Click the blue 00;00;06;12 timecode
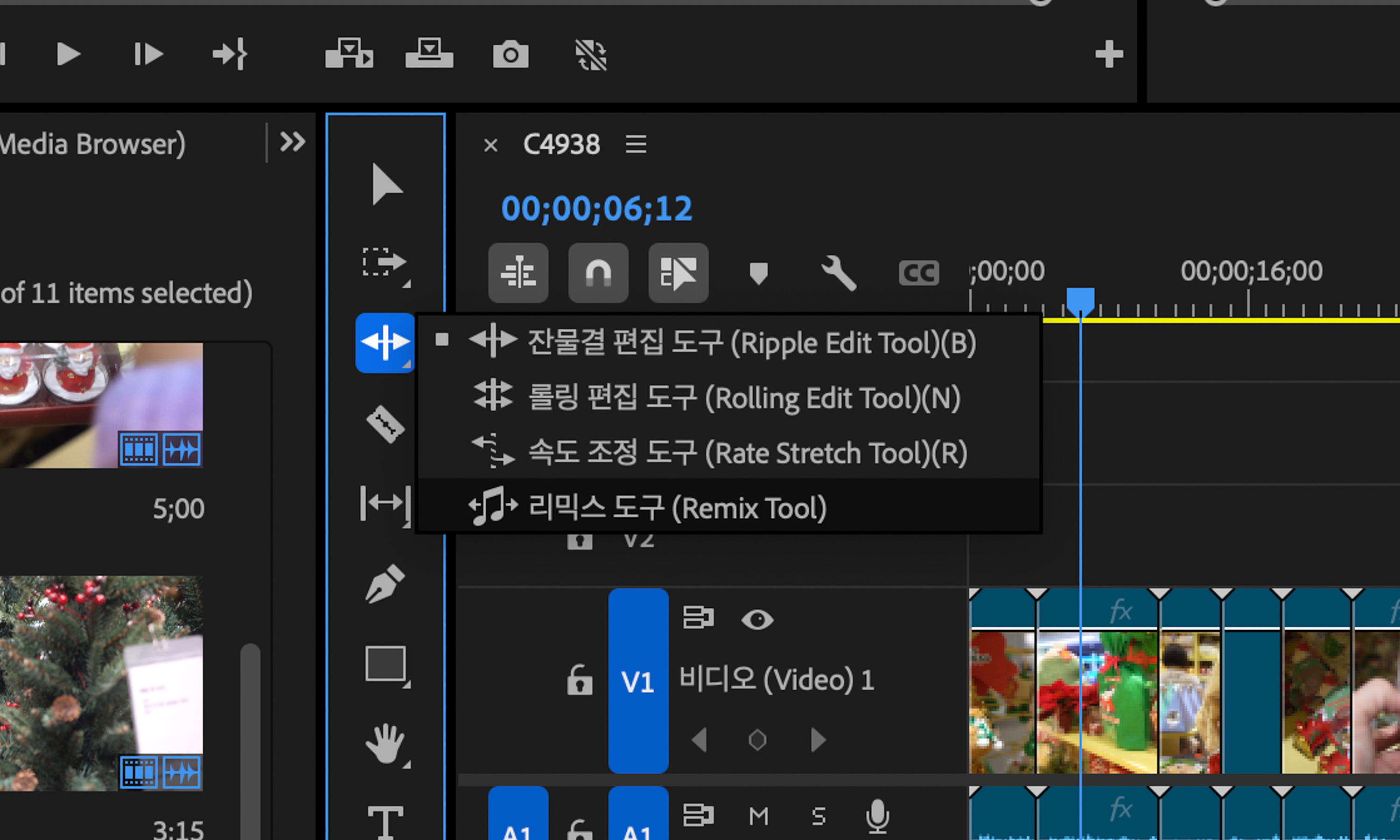Viewport: 1400px width, 840px height. (596, 209)
